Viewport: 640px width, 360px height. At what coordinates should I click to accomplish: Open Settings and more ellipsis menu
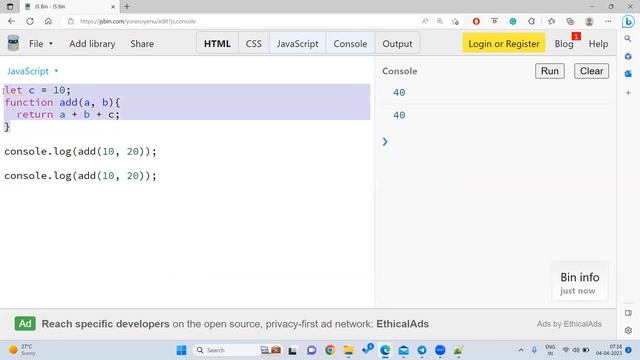click(608, 21)
